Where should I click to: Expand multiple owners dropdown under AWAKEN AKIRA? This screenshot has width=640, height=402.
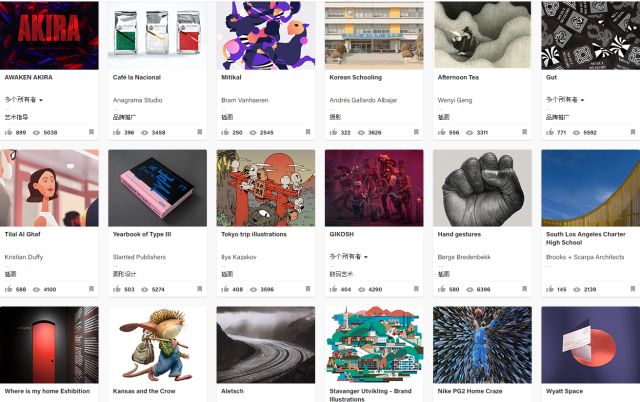24,100
